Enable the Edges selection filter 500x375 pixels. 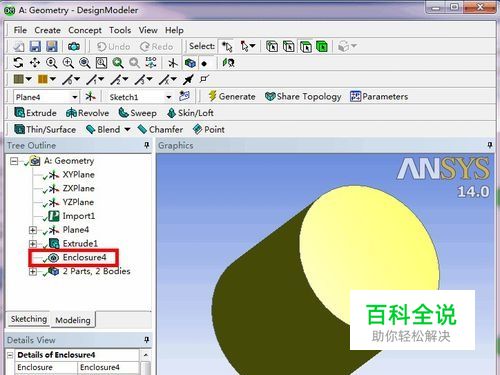pos(289,46)
